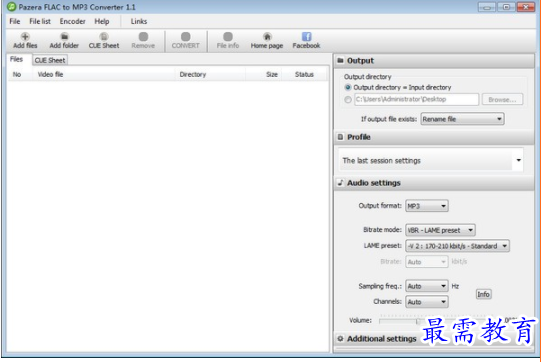This screenshot has height=362, width=544.
Task: Open the If output file exists dropdown
Action: [x=462, y=119]
